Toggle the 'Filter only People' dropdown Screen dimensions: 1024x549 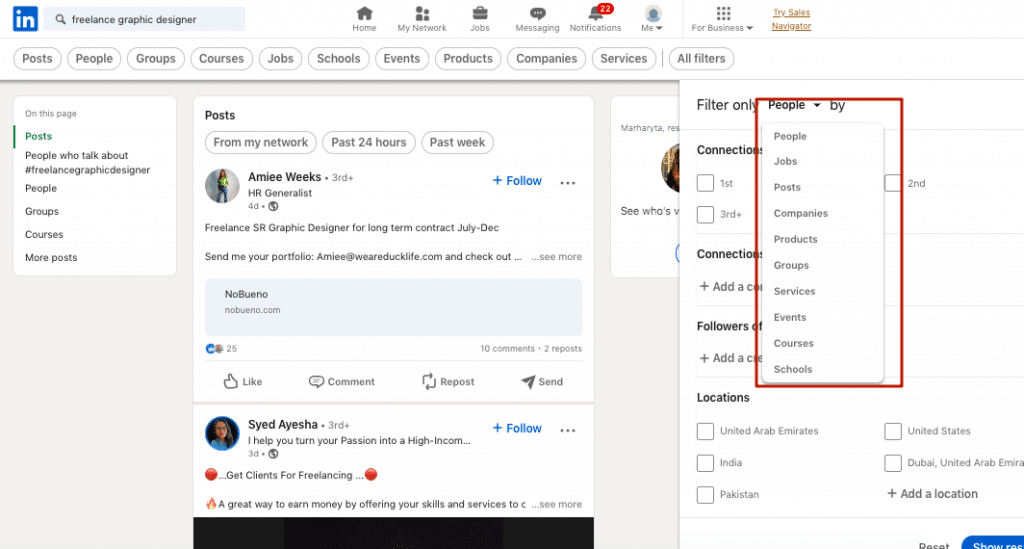tap(795, 105)
